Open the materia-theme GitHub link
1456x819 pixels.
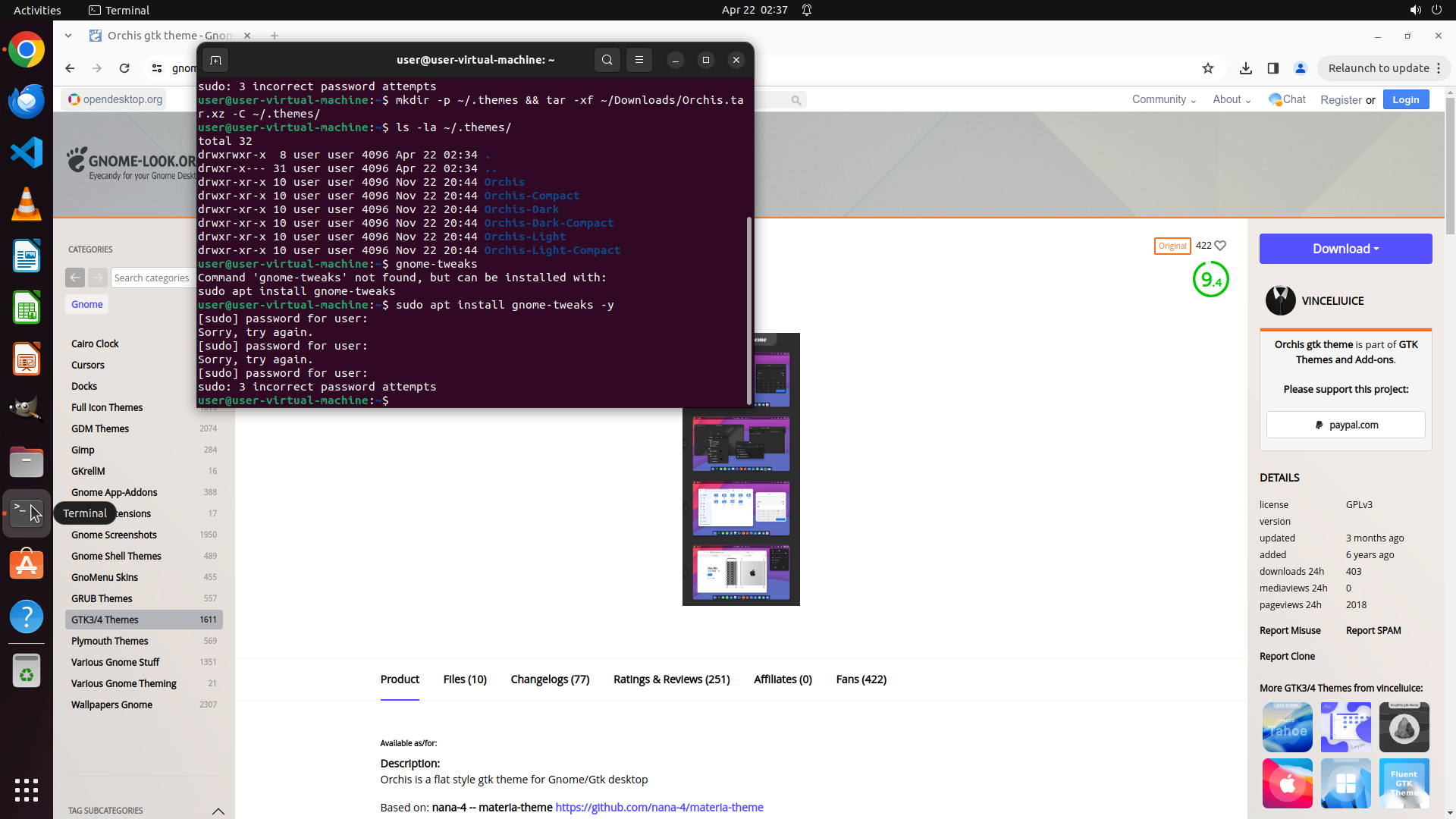pos(659,807)
